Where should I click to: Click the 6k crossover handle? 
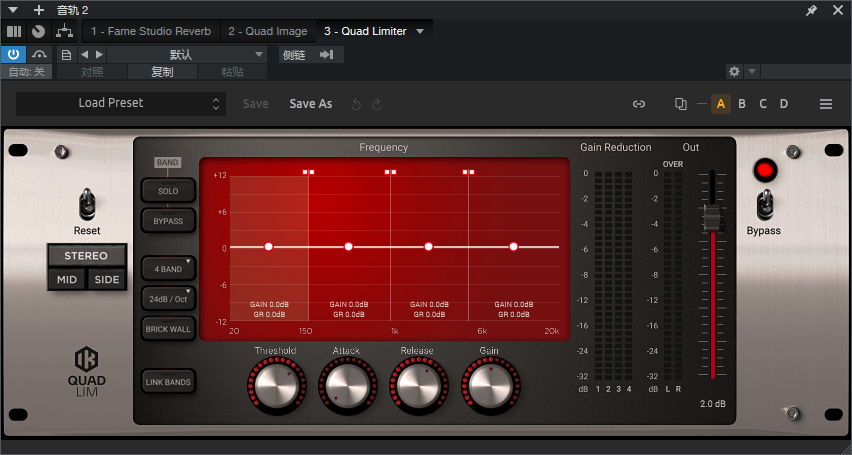[x=468, y=172]
